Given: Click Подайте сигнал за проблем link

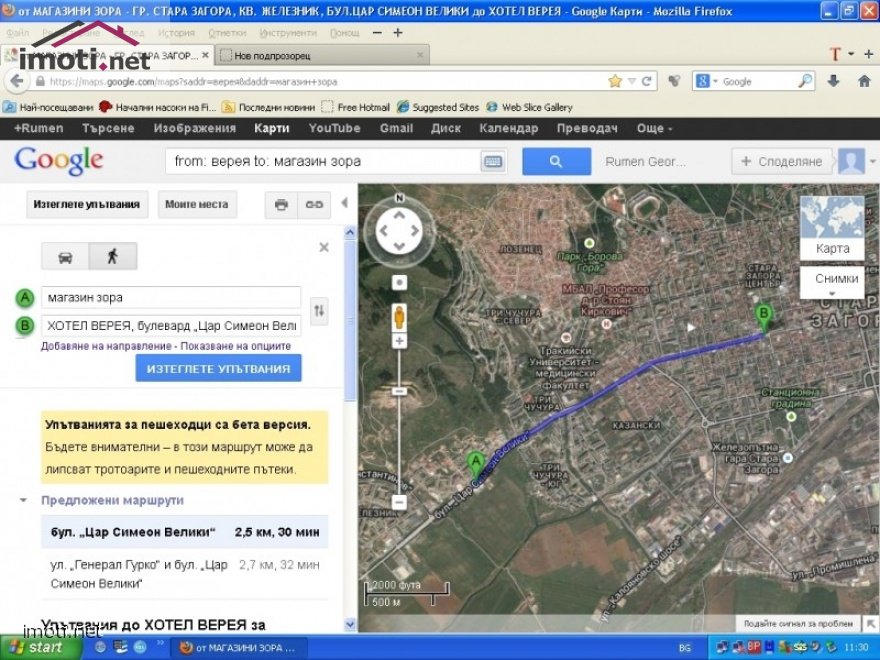Looking at the screenshot, I should [x=798, y=624].
